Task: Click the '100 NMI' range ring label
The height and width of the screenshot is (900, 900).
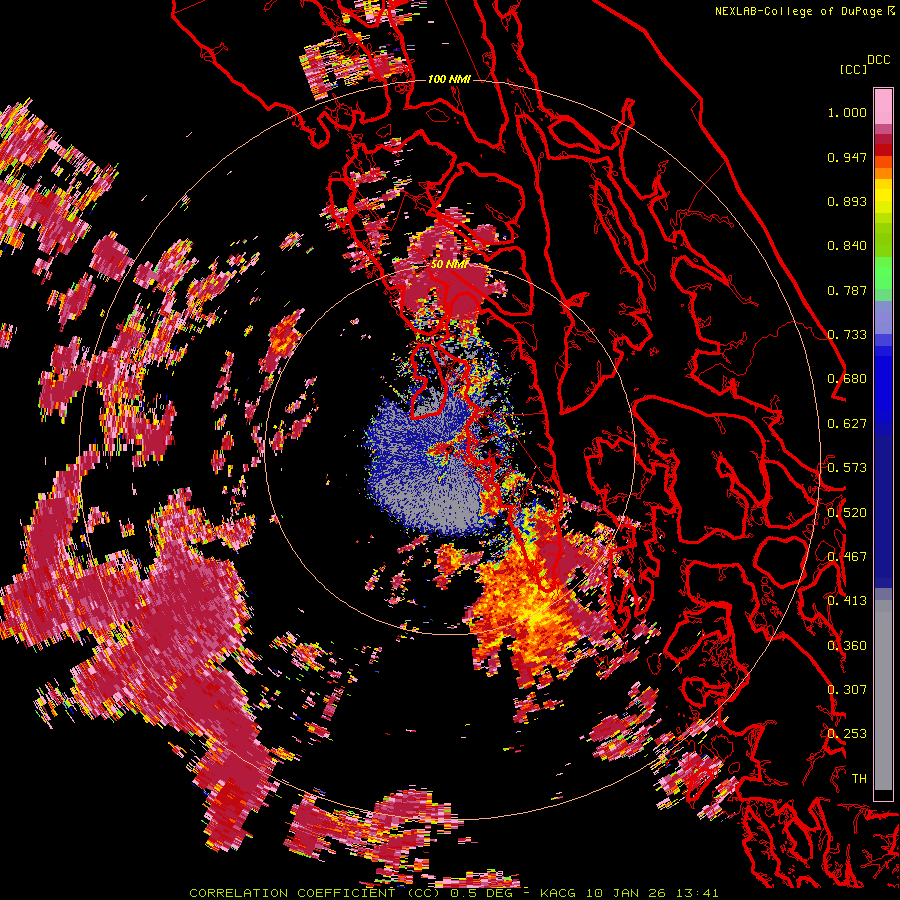Action: tap(449, 79)
